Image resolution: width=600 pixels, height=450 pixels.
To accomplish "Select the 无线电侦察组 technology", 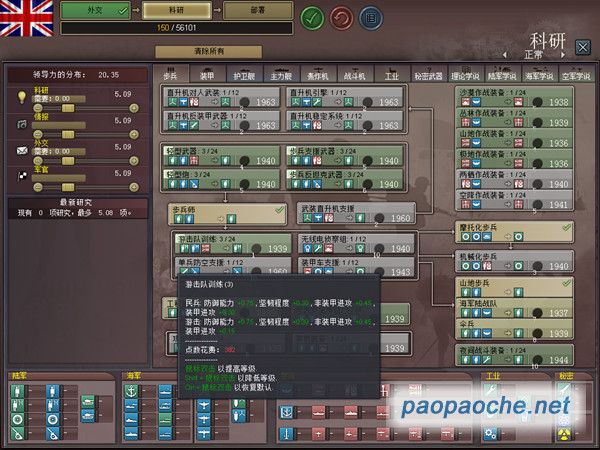I will tap(356, 244).
